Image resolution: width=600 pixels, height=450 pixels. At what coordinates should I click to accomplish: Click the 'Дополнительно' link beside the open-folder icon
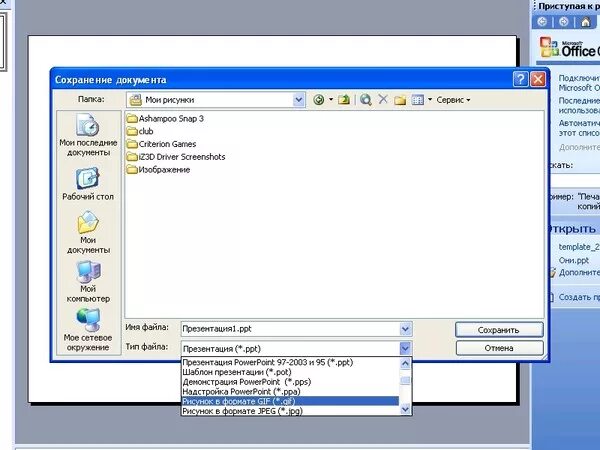pyautogui.click(x=579, y=272)
